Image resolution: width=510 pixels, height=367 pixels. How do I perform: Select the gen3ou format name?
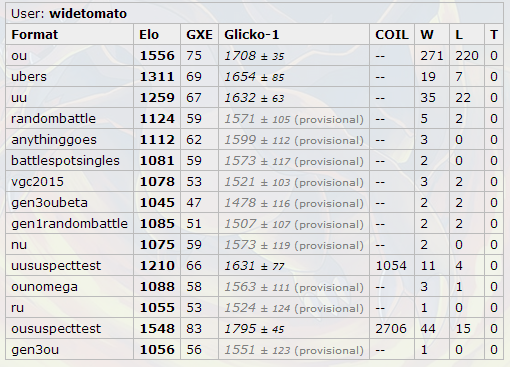coord(35,350)
